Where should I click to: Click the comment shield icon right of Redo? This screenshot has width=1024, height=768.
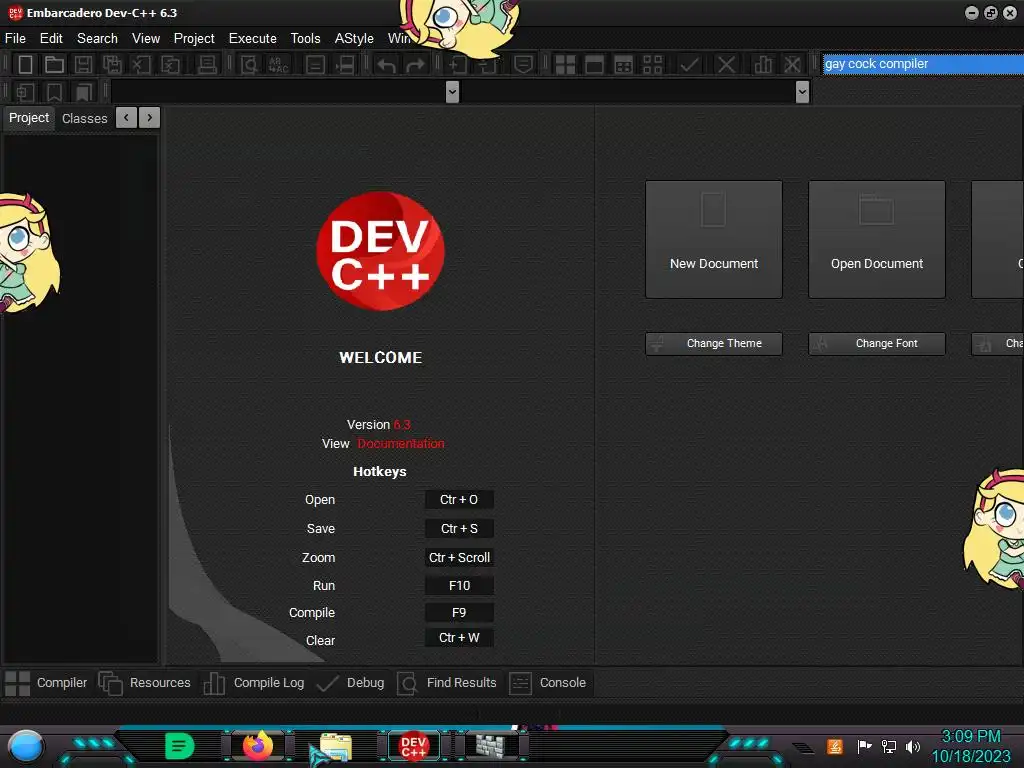tap(523, 65)
